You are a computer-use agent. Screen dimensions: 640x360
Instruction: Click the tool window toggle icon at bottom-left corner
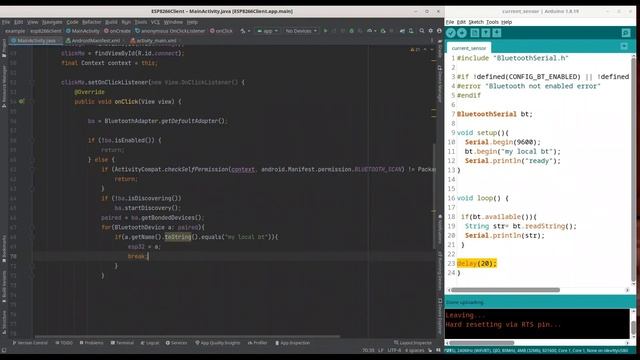(x=4, y=350)
